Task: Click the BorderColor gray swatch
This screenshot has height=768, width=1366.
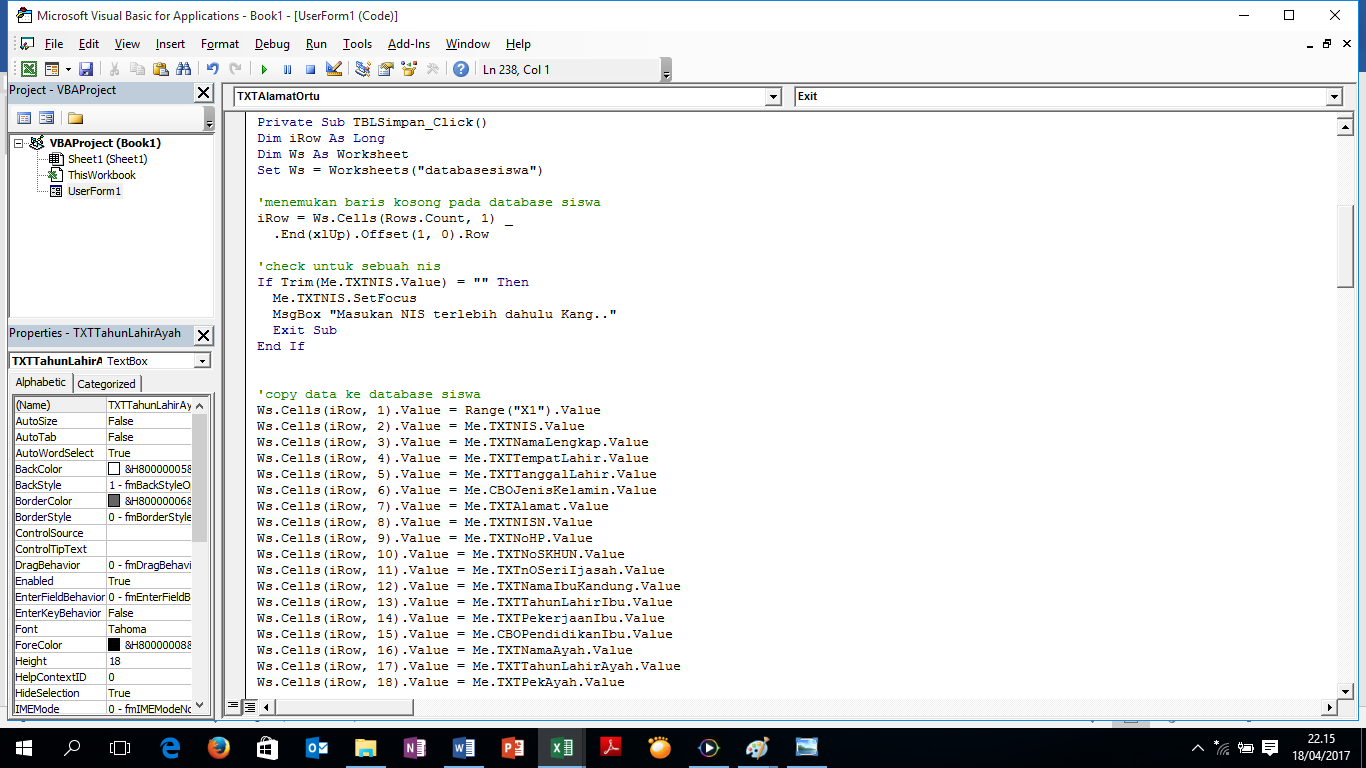Action: [114, 501]
